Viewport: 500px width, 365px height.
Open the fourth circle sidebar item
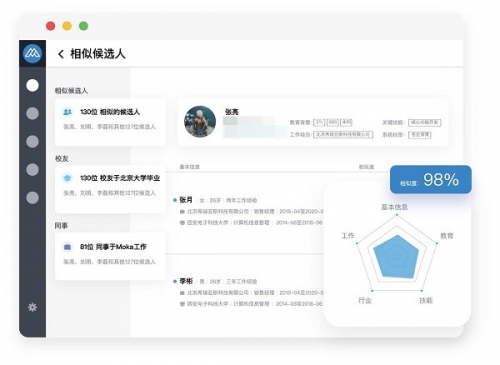tap(32, 169)
